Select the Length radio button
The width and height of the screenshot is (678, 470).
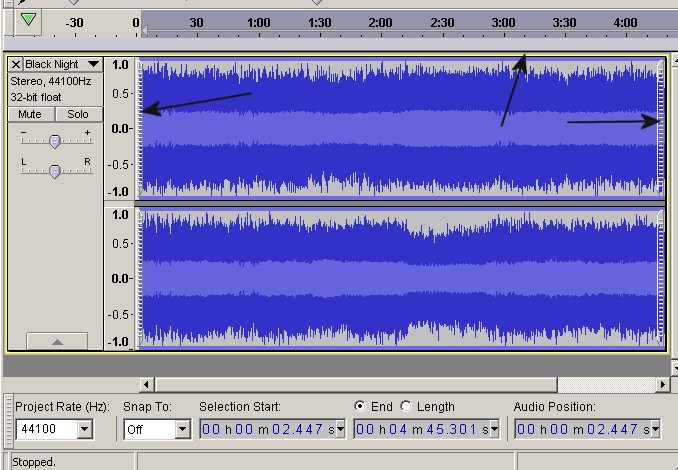click(406, 407)
